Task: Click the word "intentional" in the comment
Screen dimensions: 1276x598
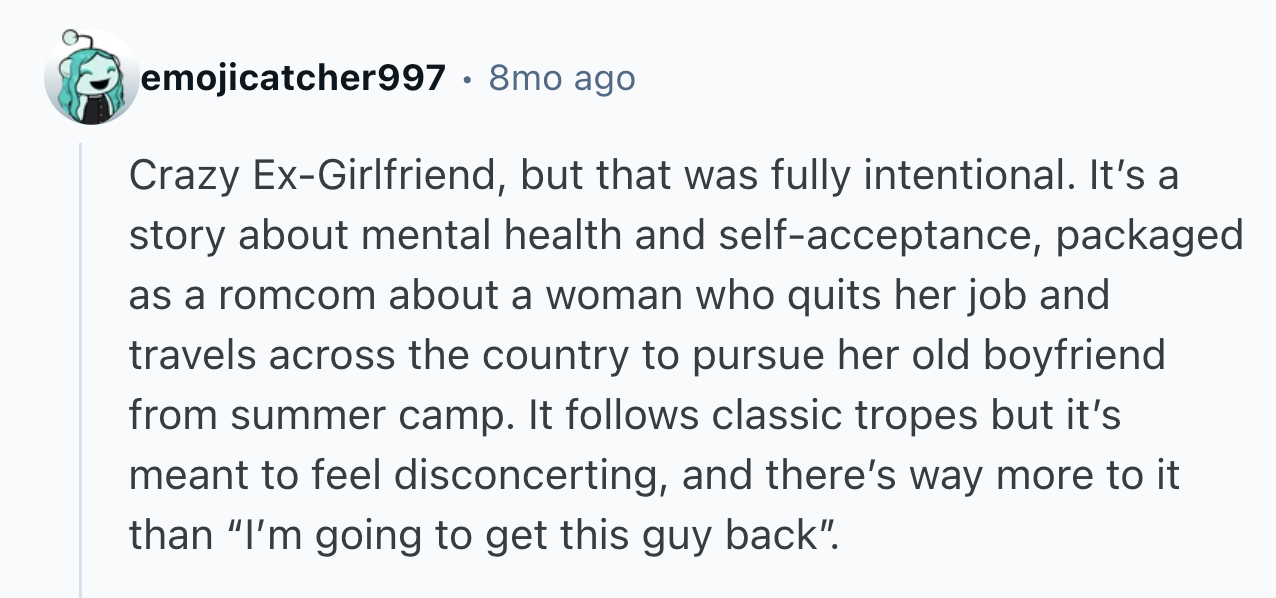Action: pos(959,177)
